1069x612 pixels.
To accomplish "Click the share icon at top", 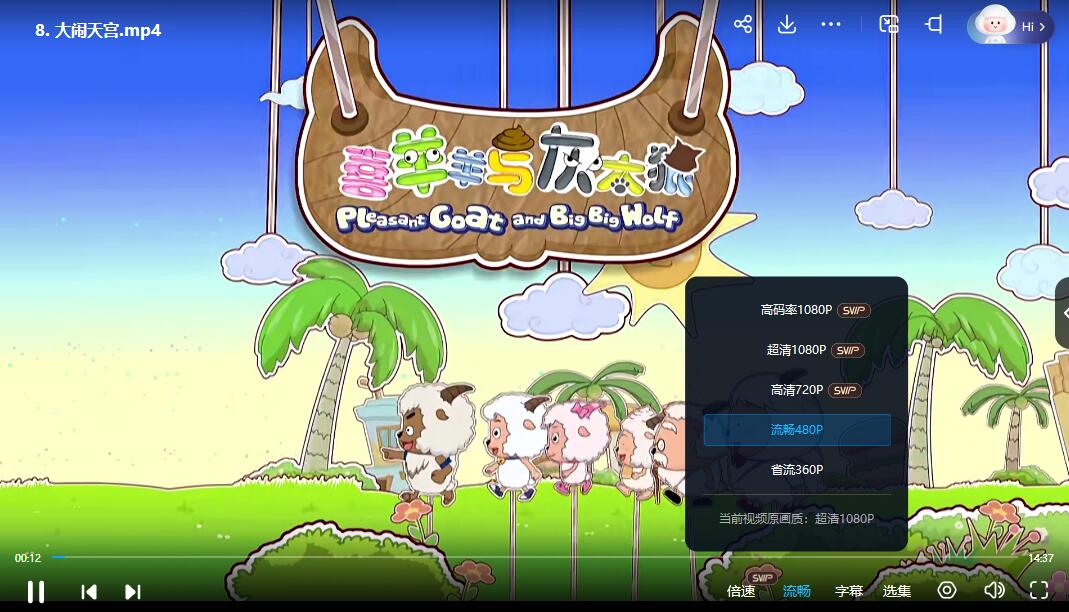I will tap(743, 25).
